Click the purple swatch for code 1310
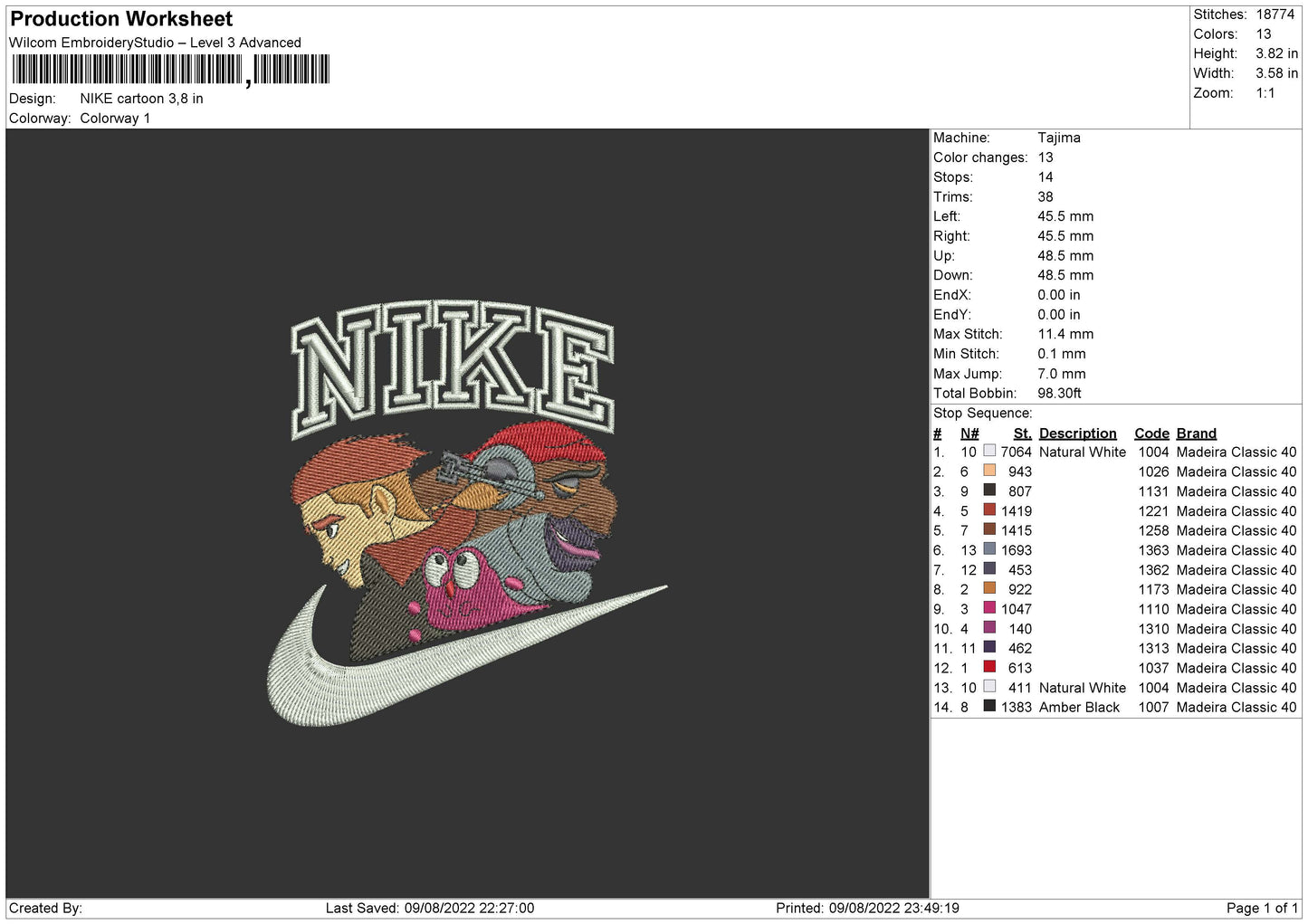Screen dimensions: 1308x924 (x=989, y=627)
